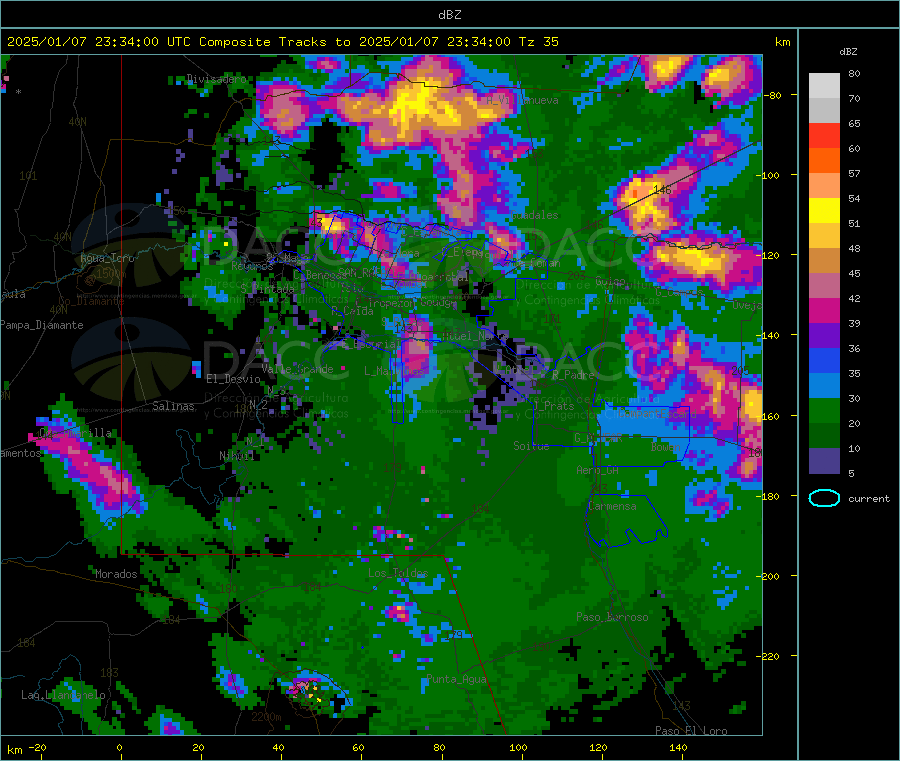Viewport: 900px width, 761px height.
Task: Click the 'Agua_Toro' place label
Action: coord(107,258)
